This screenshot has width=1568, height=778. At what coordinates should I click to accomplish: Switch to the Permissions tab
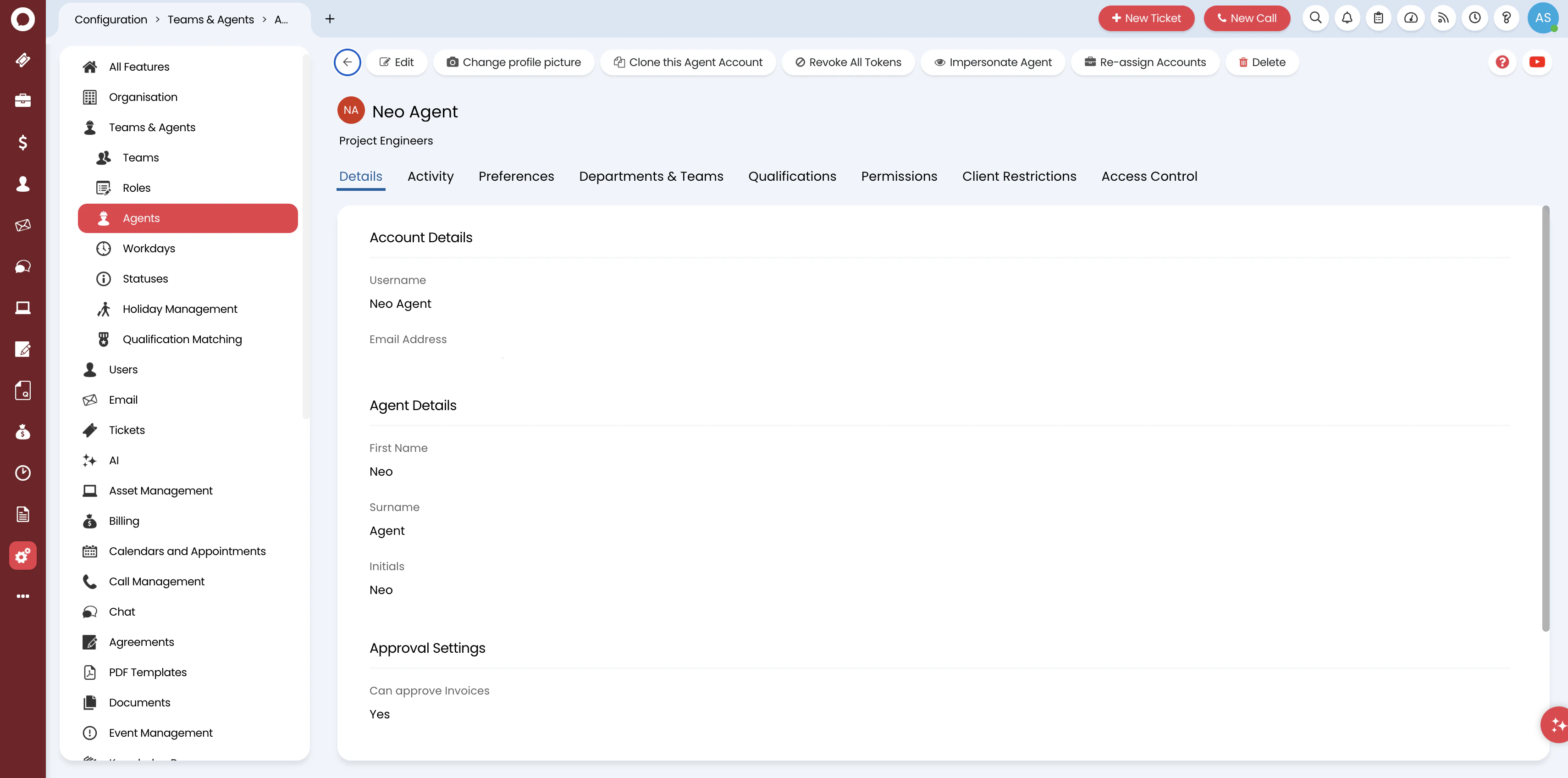(899, 176)
